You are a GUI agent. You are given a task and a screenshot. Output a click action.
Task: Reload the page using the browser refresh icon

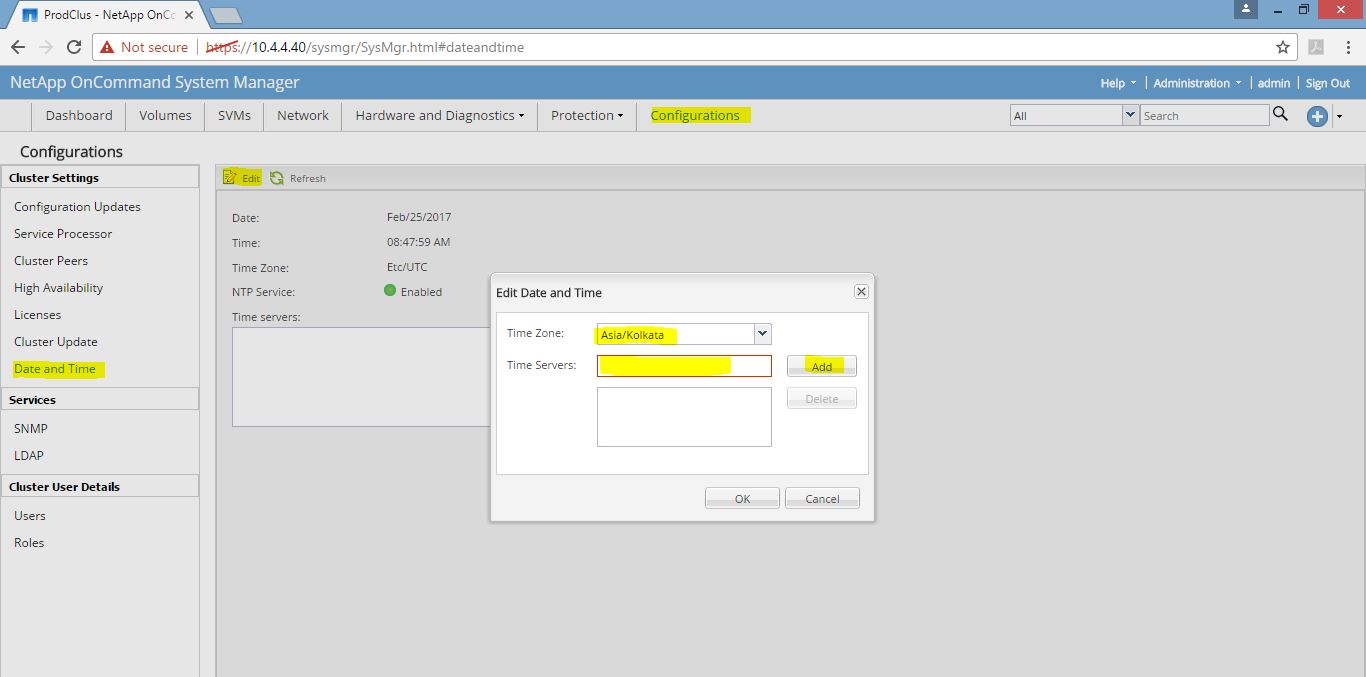click(75, 46)
